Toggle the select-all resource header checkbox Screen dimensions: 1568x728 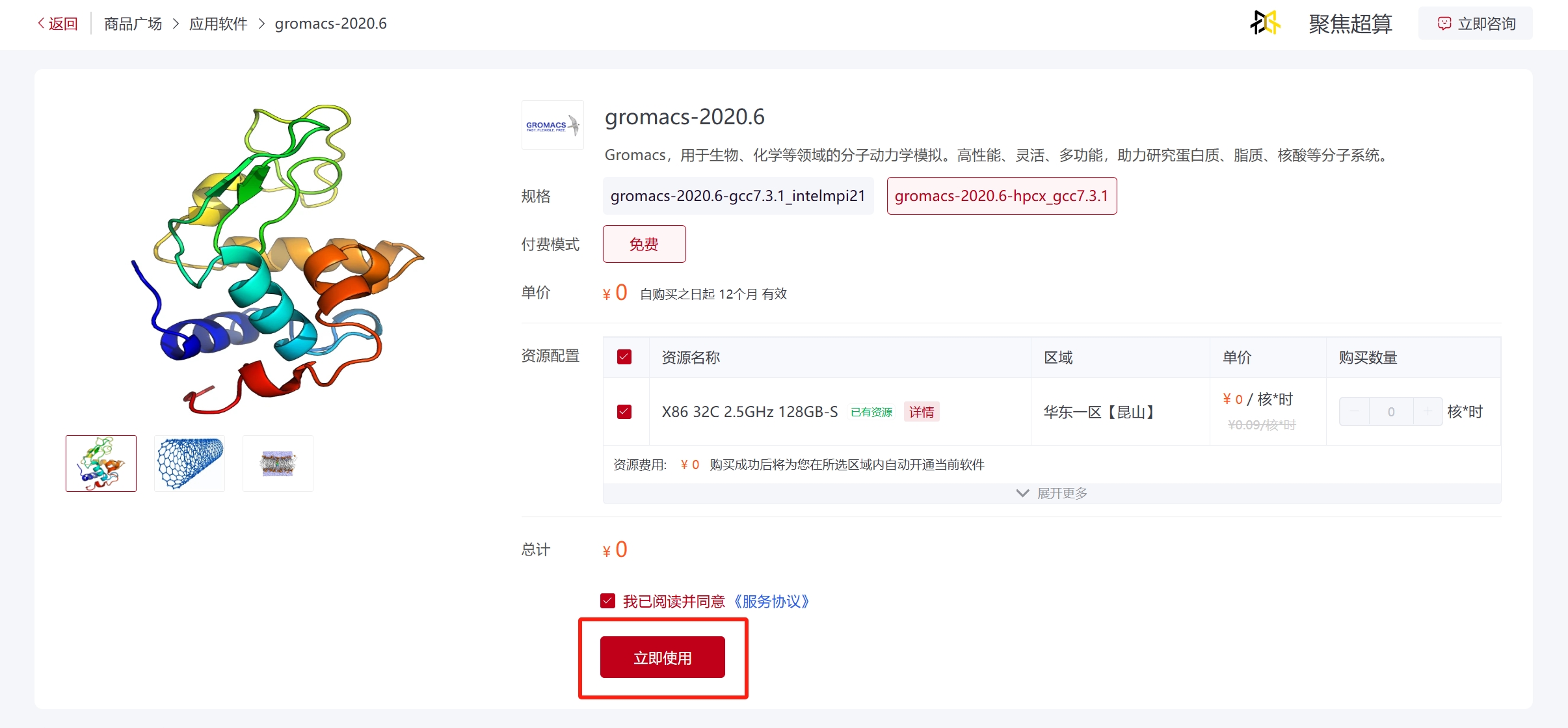click(624, 357)
